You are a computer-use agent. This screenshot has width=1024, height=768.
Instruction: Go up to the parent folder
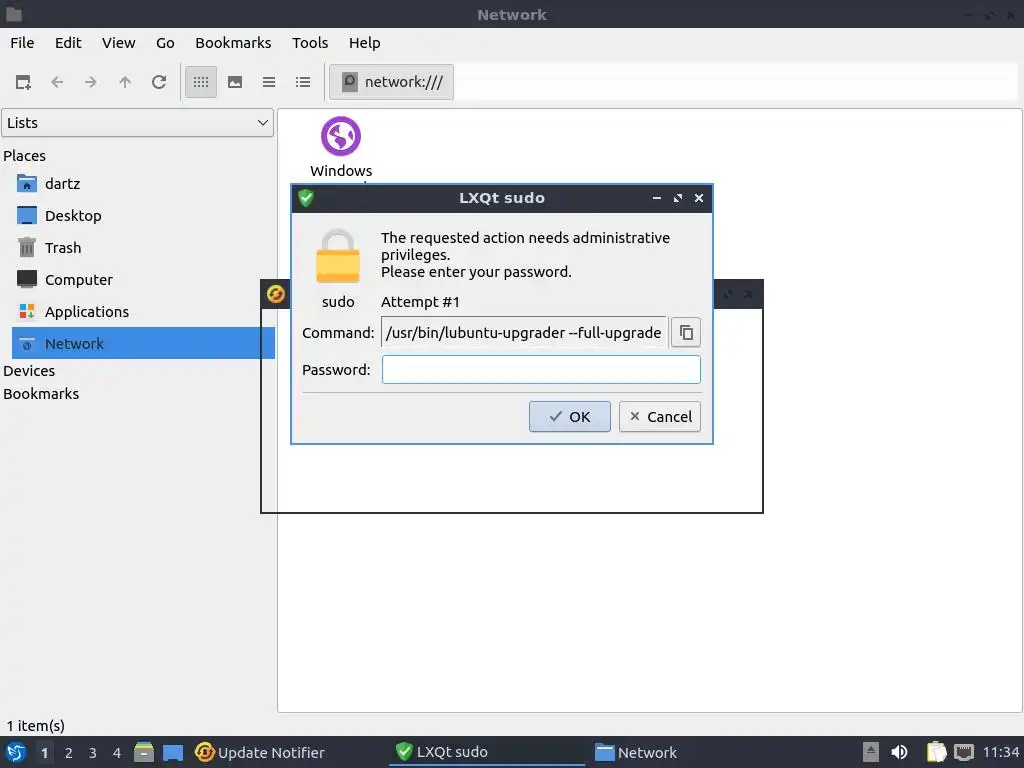coord(125,82)
